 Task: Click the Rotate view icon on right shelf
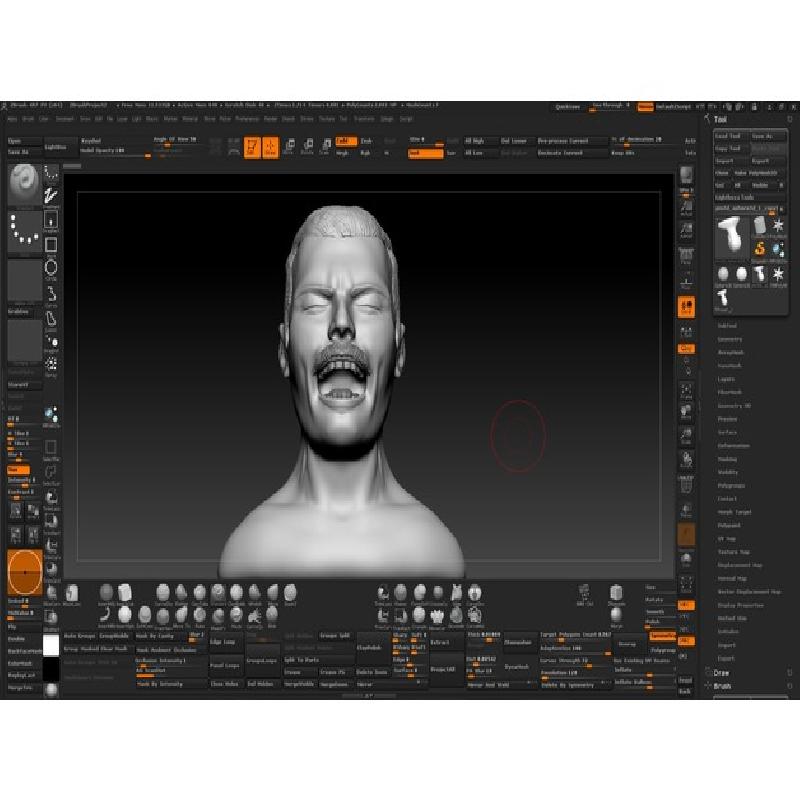[x=686, y=459]
